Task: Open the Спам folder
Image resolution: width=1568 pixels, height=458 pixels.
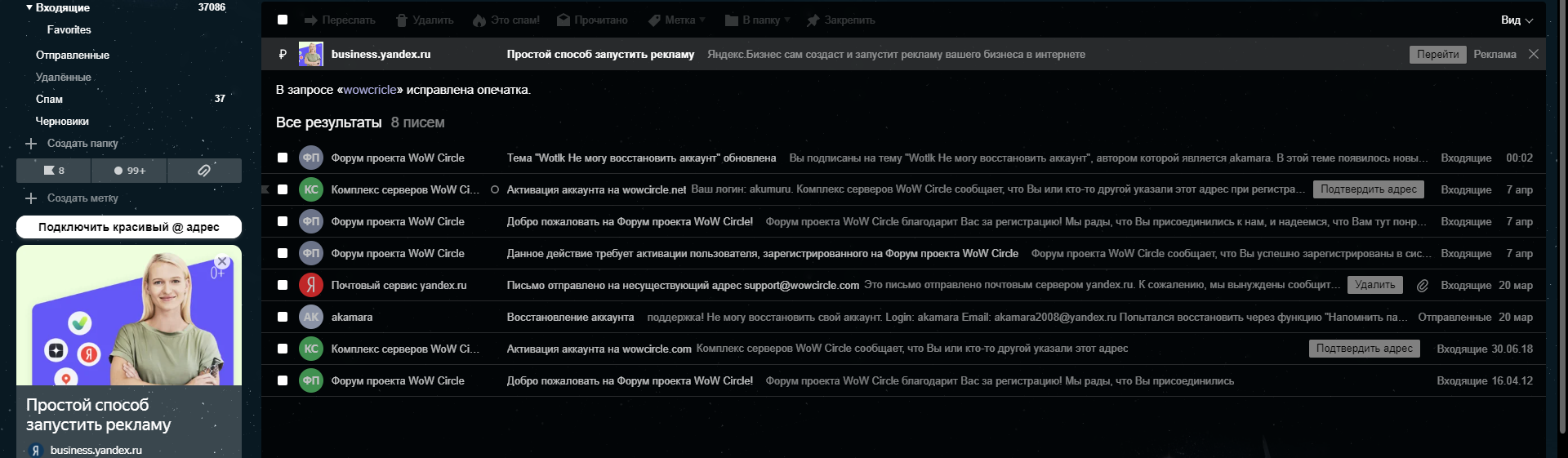Action: pyautogui.click(x=49, y=99)
